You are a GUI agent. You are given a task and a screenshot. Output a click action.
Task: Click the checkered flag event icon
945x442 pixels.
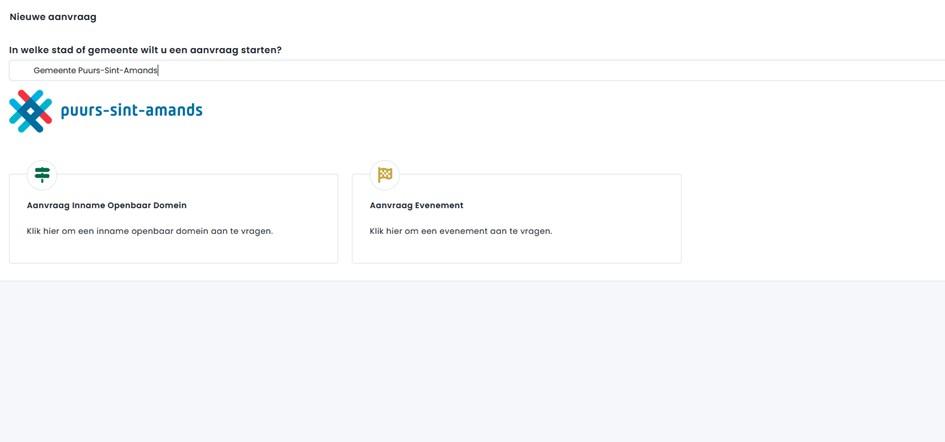coord(385,174)
